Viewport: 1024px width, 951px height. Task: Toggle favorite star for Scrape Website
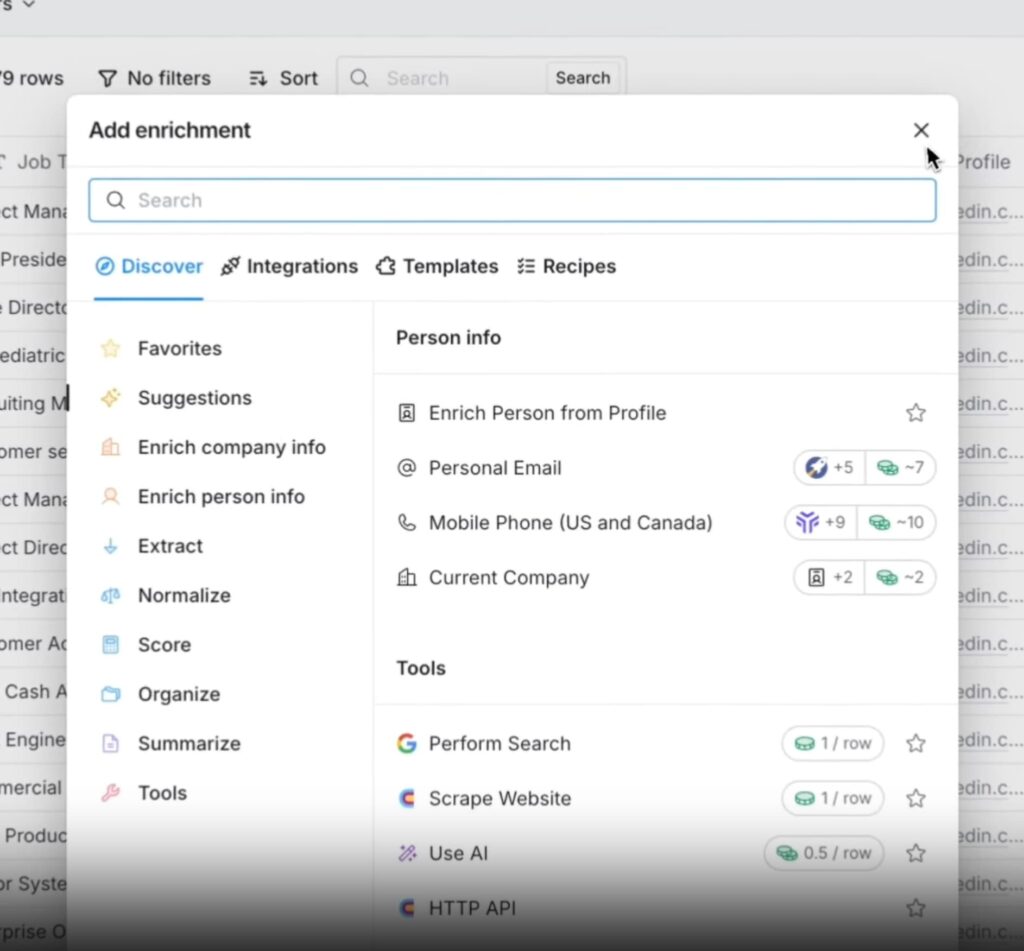click(x=915, y=798)
